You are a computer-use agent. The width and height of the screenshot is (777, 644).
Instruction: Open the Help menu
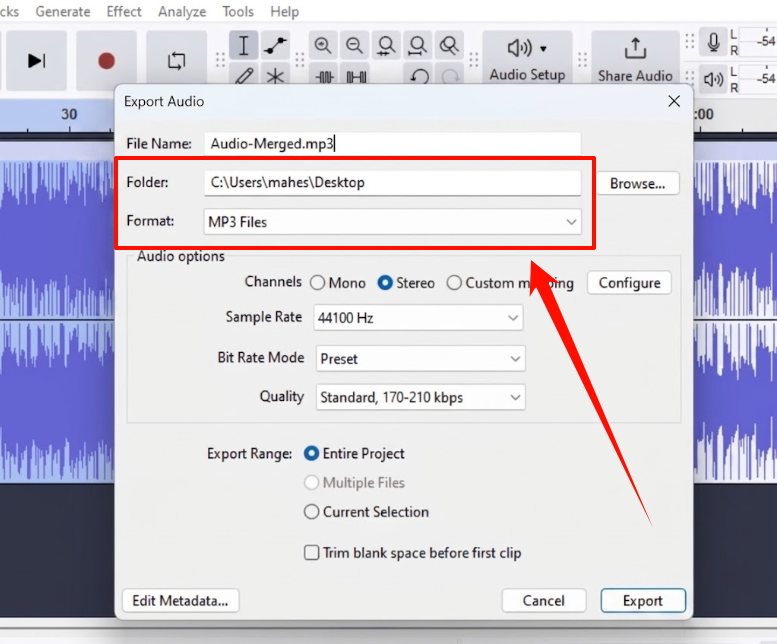(x=284, y=11)
